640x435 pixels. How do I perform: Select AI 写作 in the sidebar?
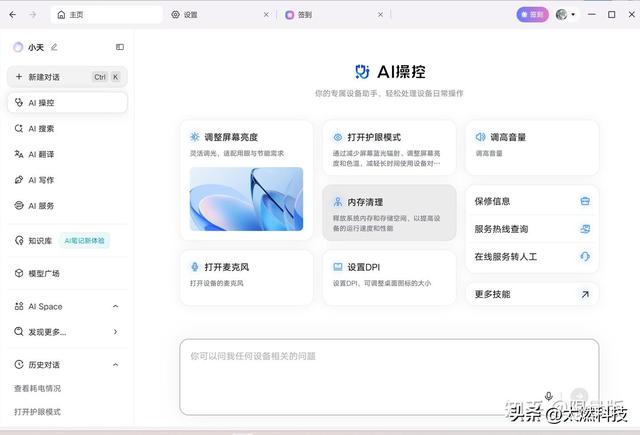coord(41,180)
